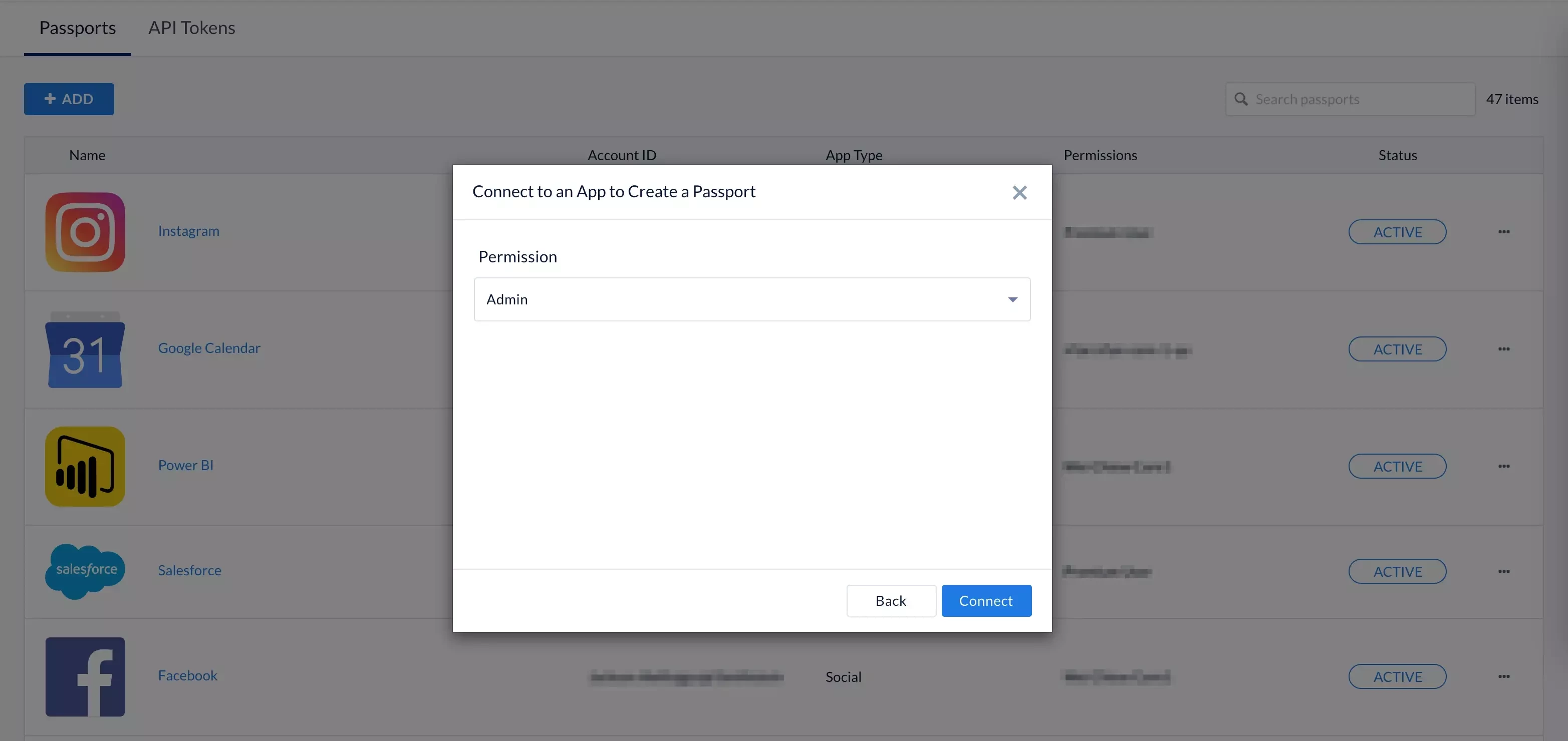Expand the Permission dropdown arrow

[x=1012, y=299]
